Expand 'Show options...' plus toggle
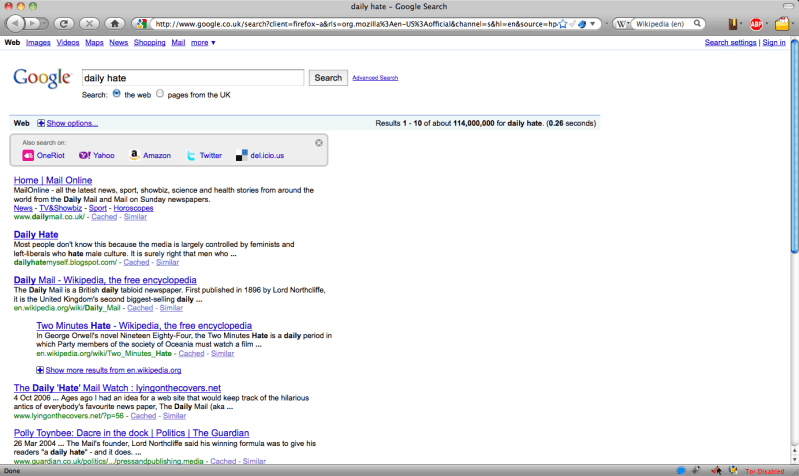This screenshot has width=799, height=476. (41, 123)
